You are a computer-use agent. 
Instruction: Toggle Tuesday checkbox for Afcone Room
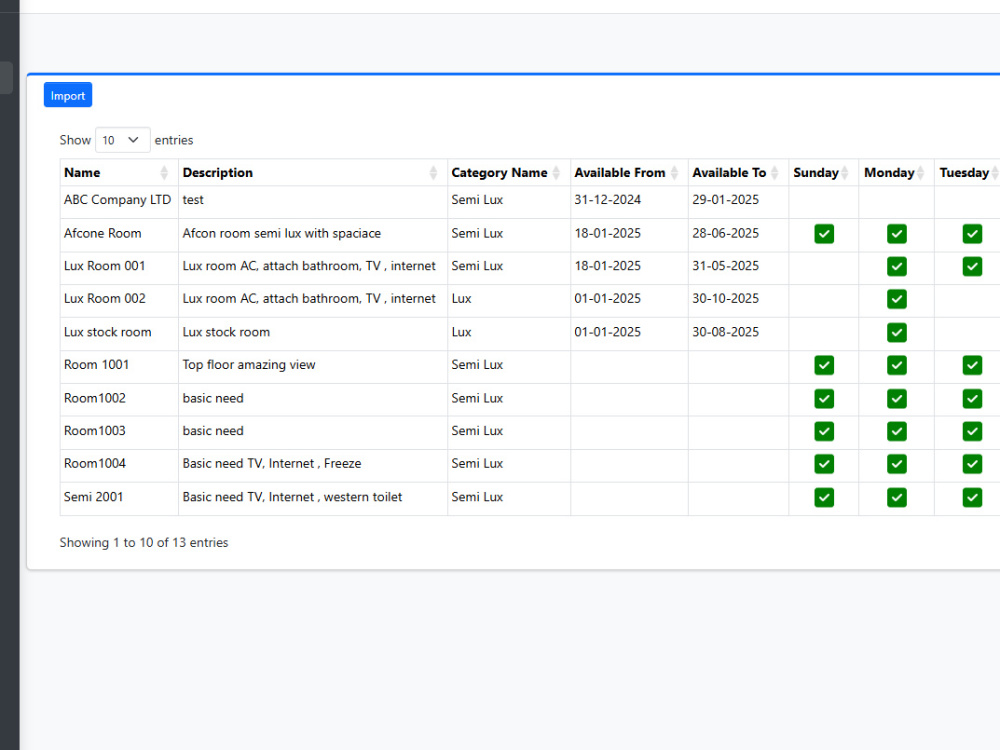point(972,234)
